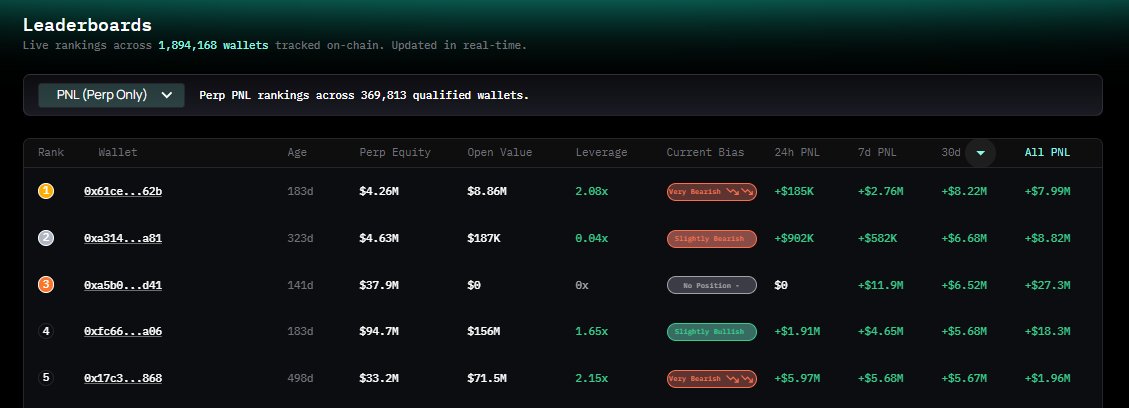The height and width of the screenshot is (408, 1129).
Task: Click the Leaderboards heading
Action: pos(87,25)
